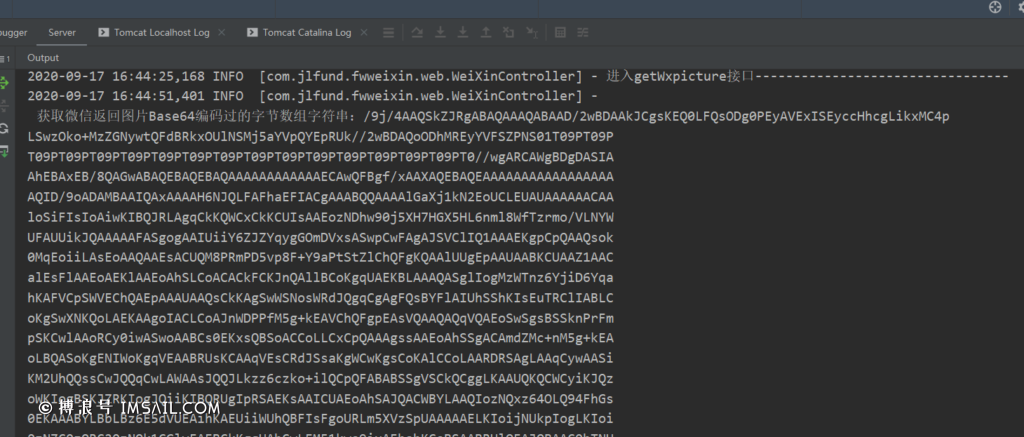The width and height of the screenshot is (1024, 437).
Task: Switch to the Debugger tab
Action: [x=12, y=32]
